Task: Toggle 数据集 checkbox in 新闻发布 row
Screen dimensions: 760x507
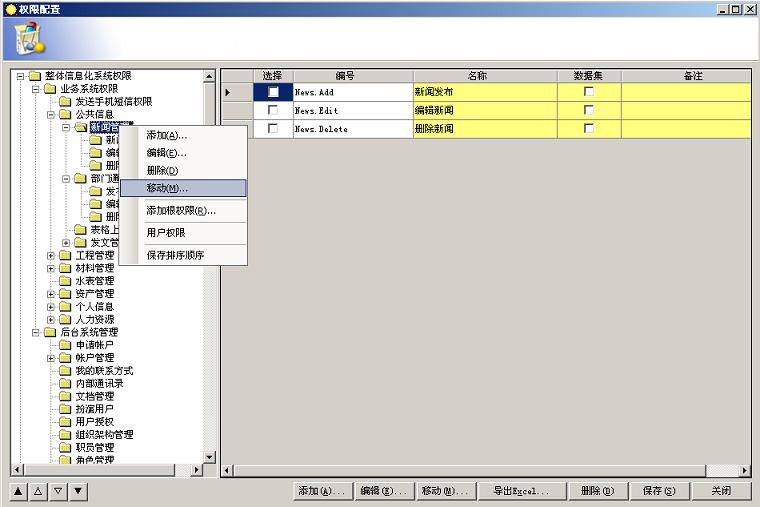Action: tap(589, 92)
